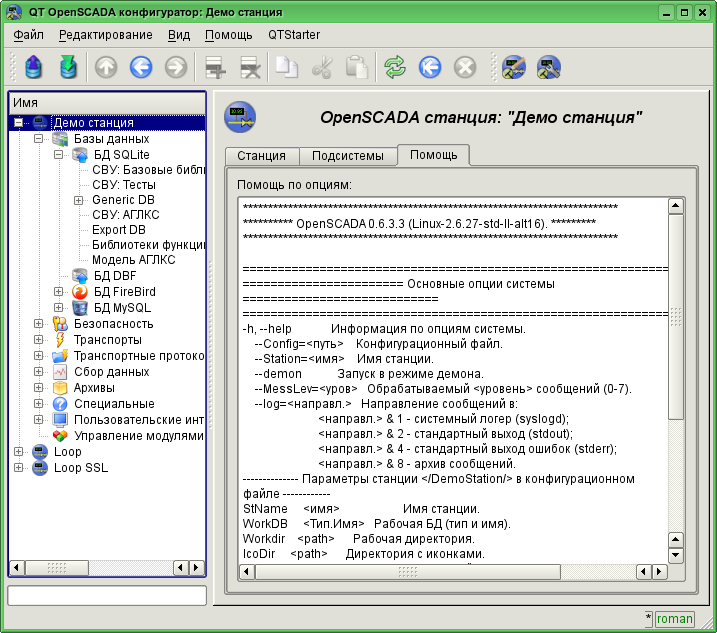Click the right arrow of tree scrollbar

[x=197, y=568]
